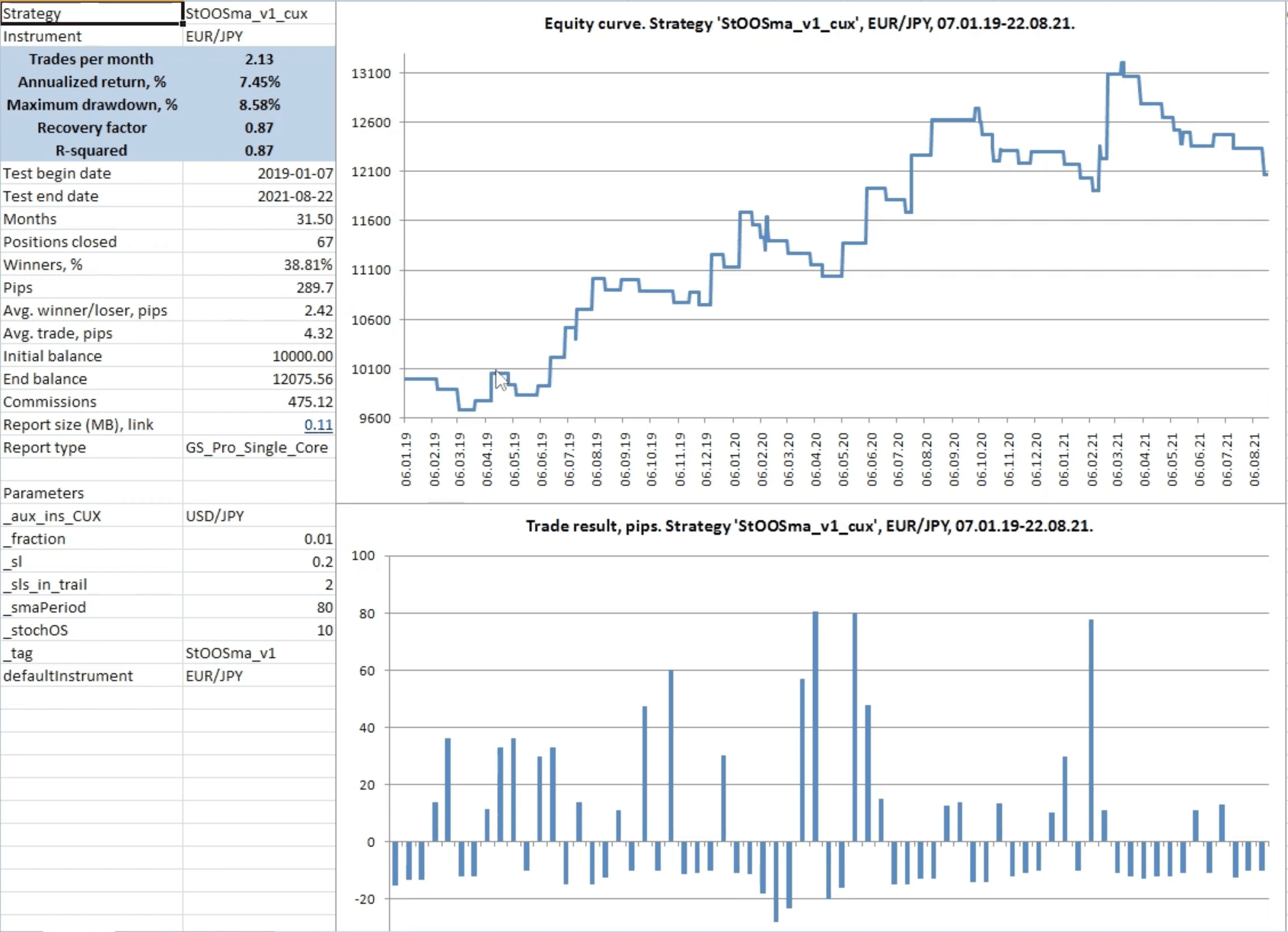1288x932 pixels.
Task: Click the Parameters heading cell
Action: [91, 493]
